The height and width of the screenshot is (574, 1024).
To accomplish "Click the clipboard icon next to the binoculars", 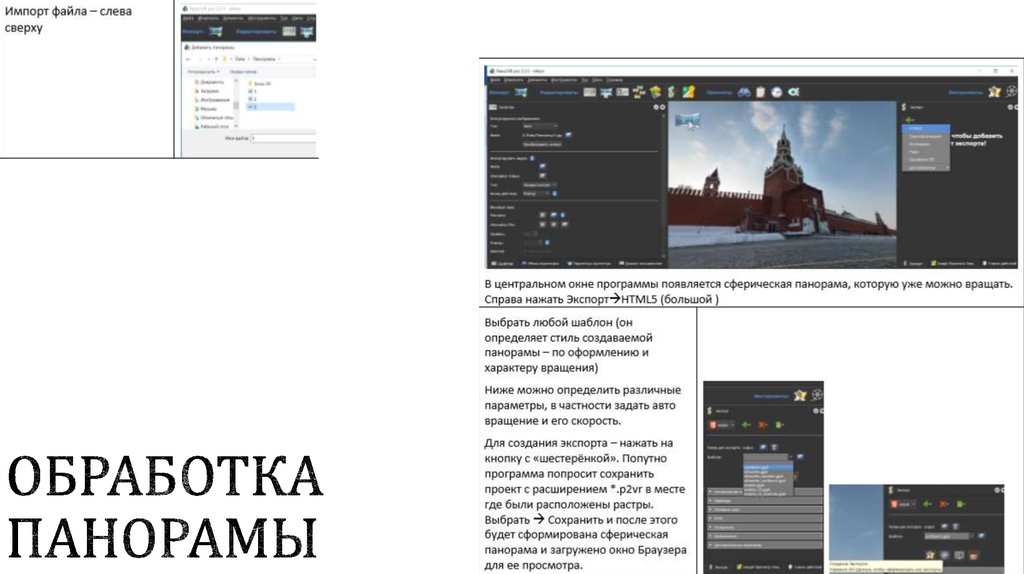I will pyautogui.click(x=760, y=92).
